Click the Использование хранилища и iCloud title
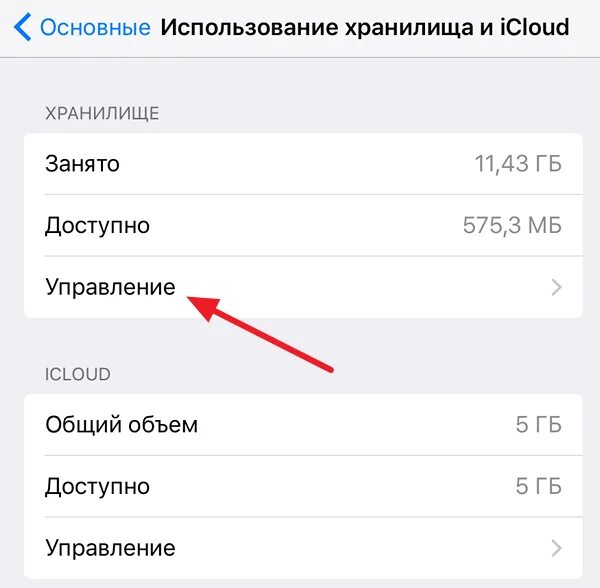Screen dimensions: 600x588 click(x=365, y=28)
